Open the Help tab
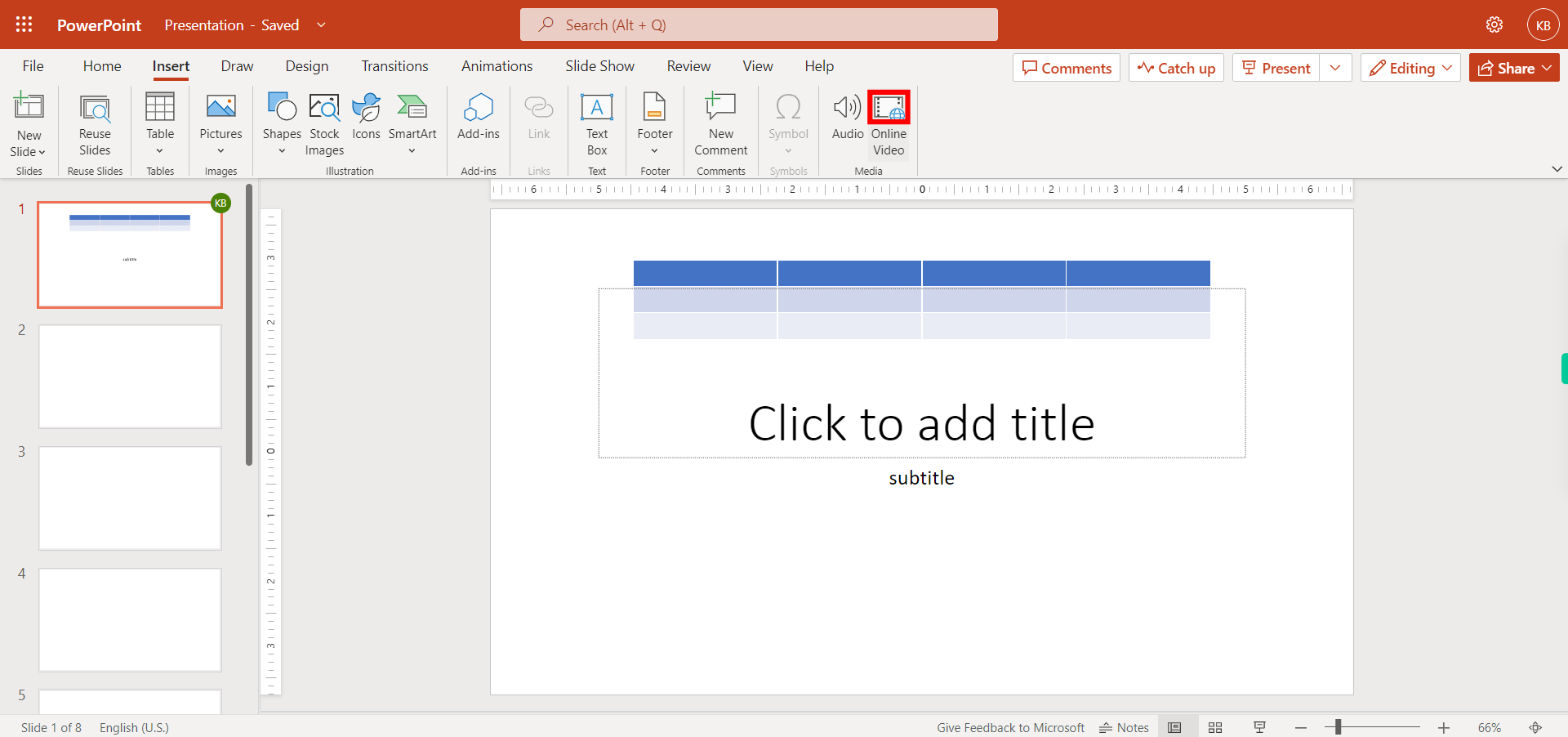 point(819,66)
